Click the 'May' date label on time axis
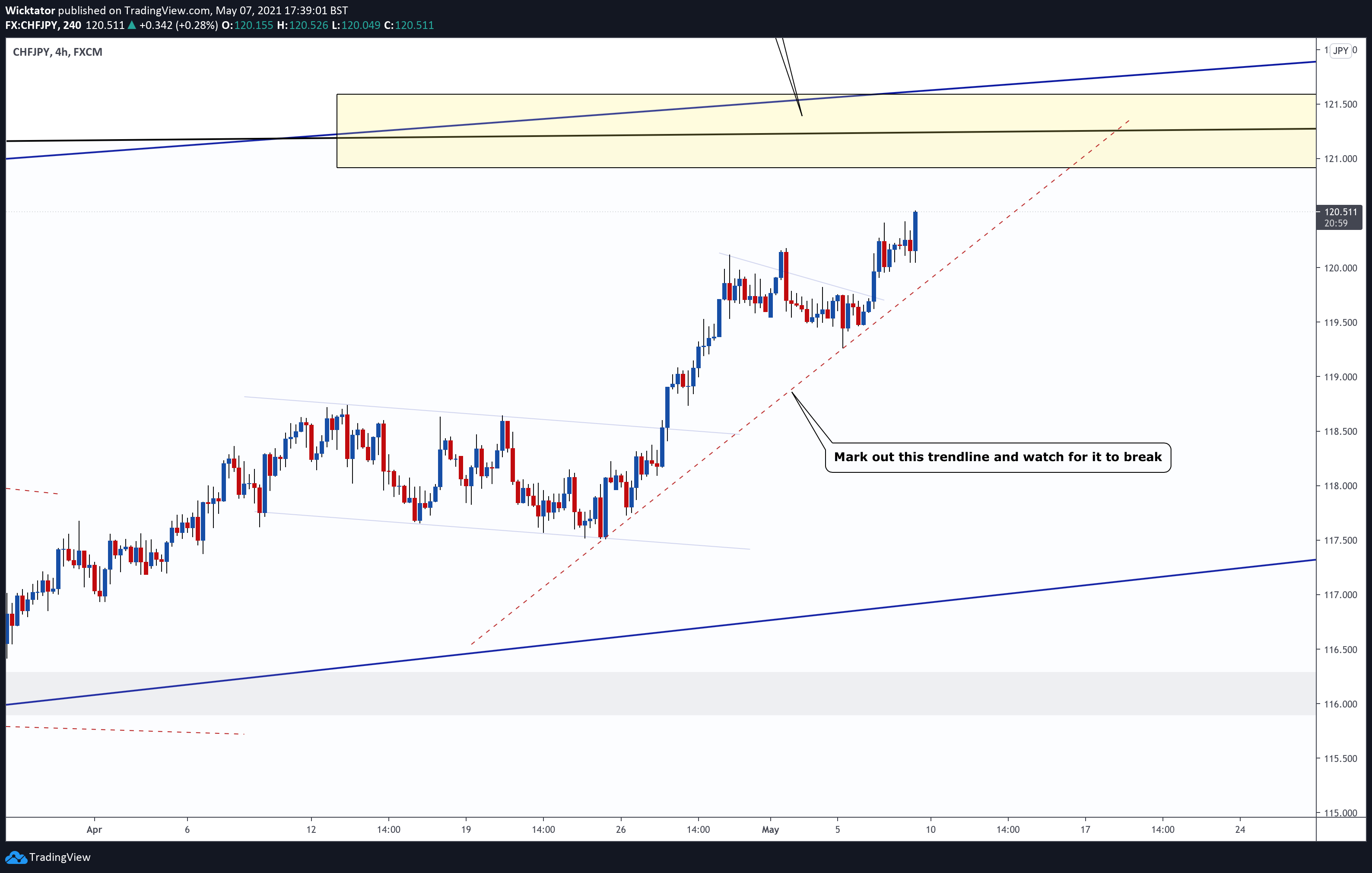1372x873 pixels. pos(770,830)
